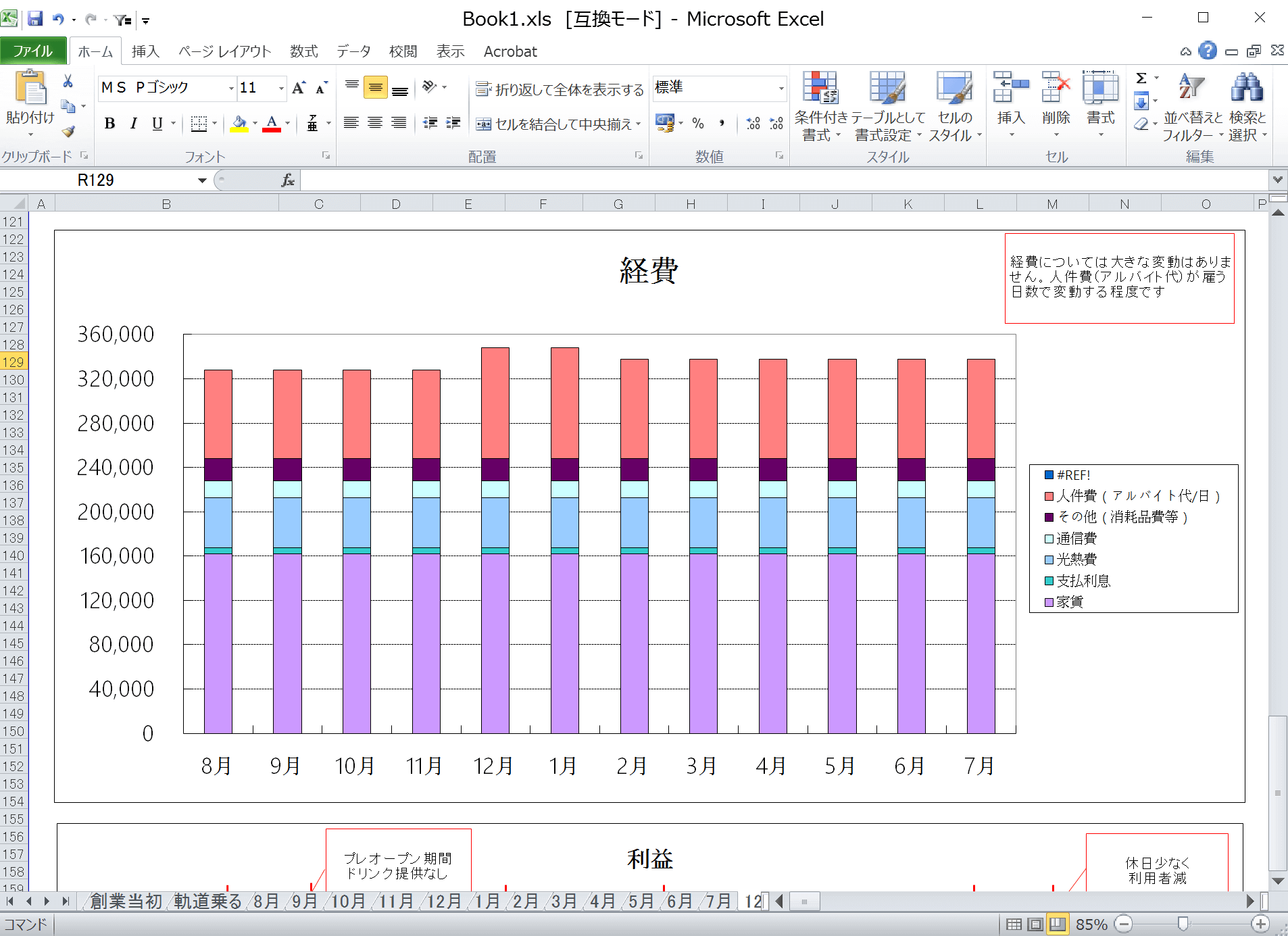1288x936 pixels.
Task: Click the Cut scissors icon
Action: pos(68,82)
